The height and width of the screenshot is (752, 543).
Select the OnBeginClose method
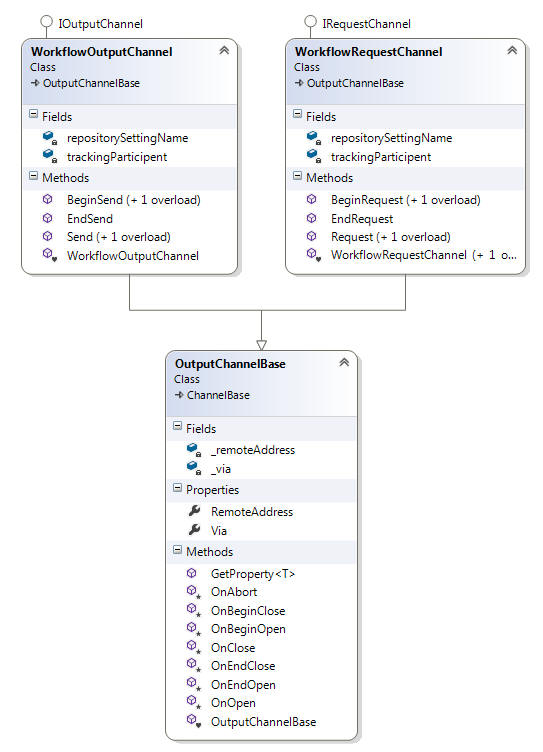pos(248,611)
